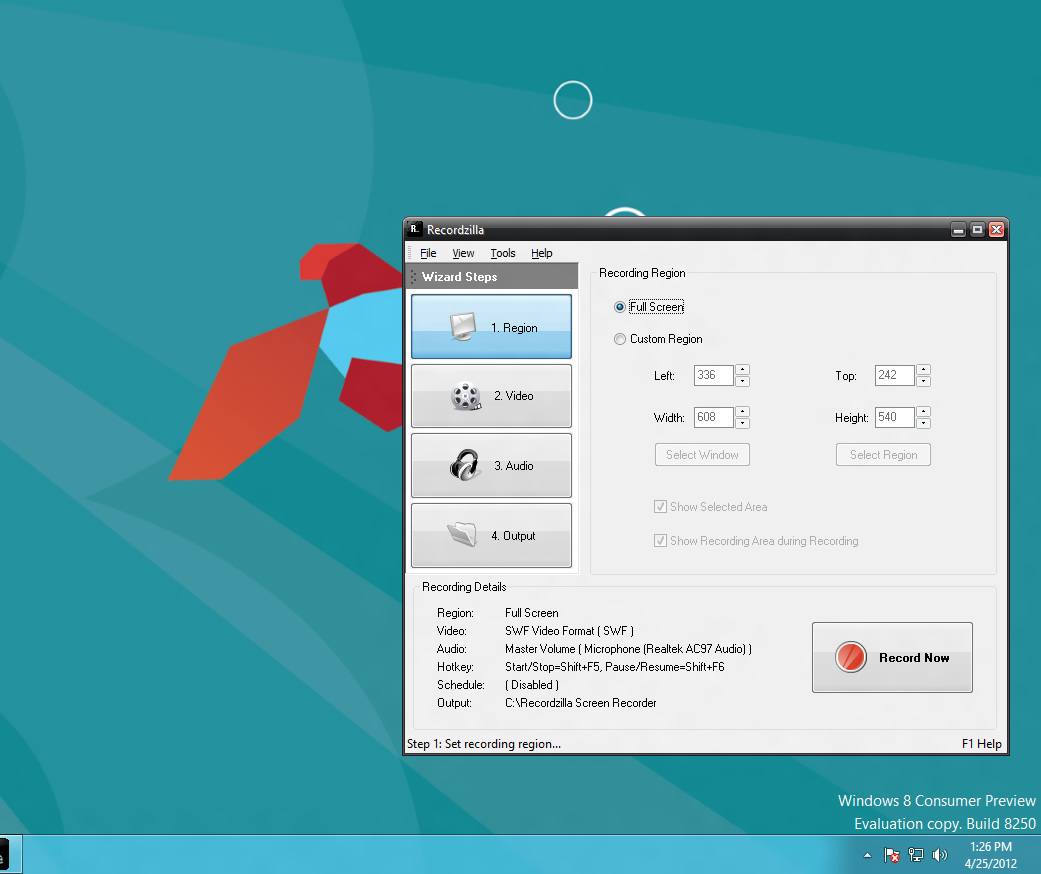This screenshot has width=1041, height=874.
Task: Click the Start/Stop hotkey detail text
Action: [x=614, y=667]
